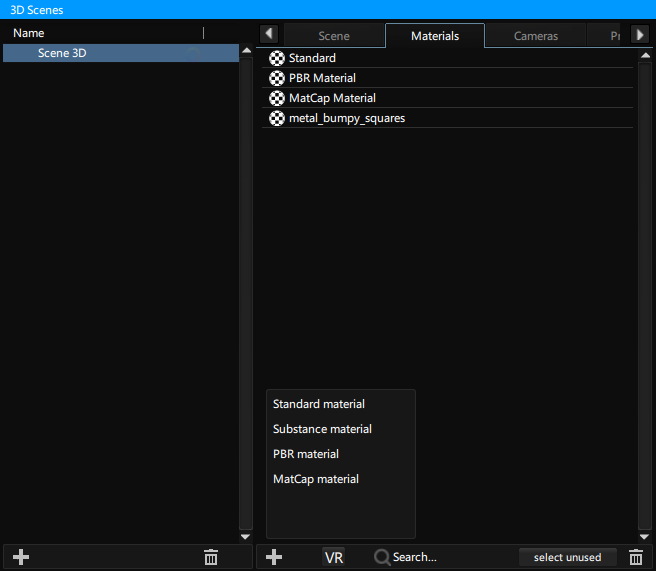Switch to the Scene tab
This screenshot has height=571, width=656.
[x=334, y=36]
